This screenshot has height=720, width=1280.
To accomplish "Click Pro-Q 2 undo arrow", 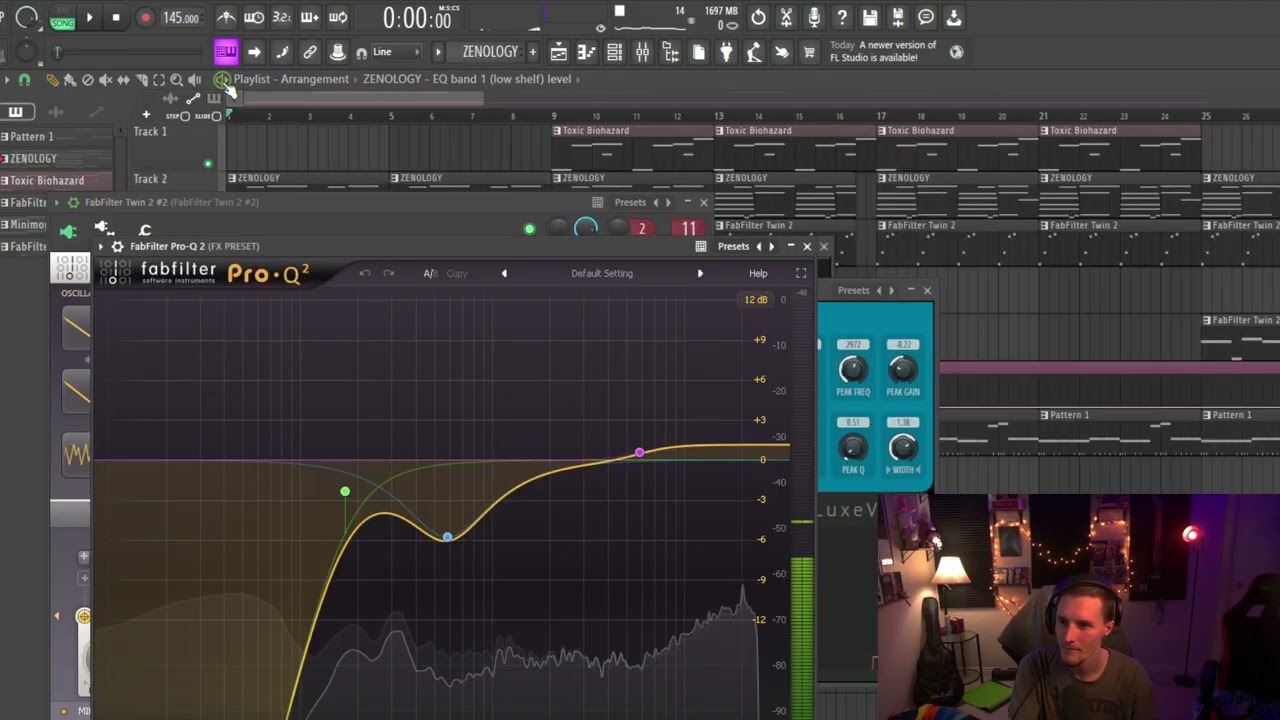I will (x=365, y=273).
